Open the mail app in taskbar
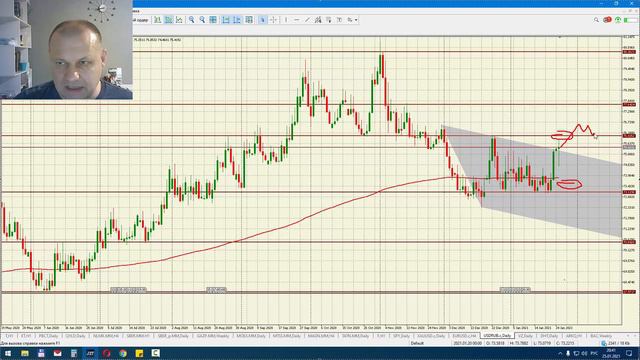Image resolution: width=640 pixels, height=360 pixels. coord(58,353)
